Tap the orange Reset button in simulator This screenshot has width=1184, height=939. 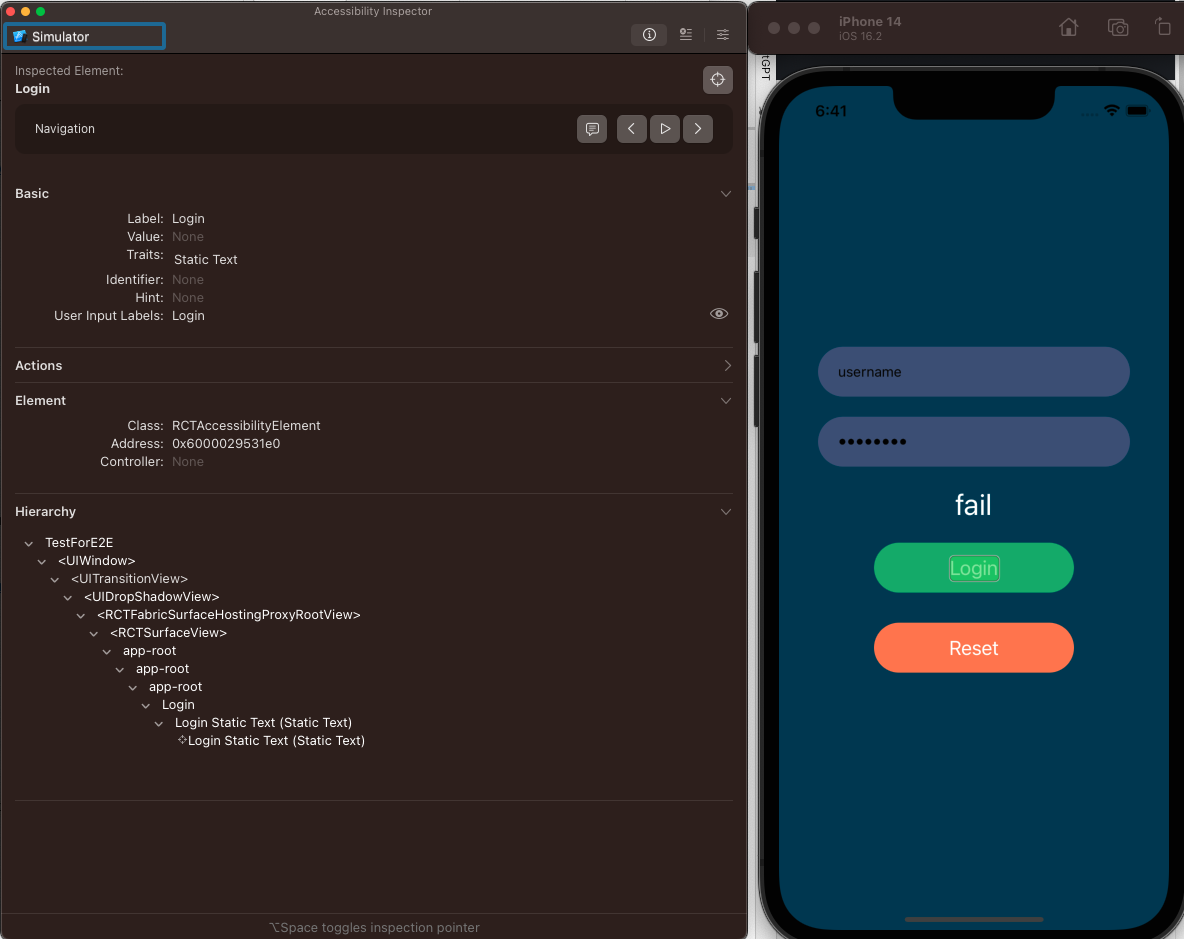click(973, 648)
